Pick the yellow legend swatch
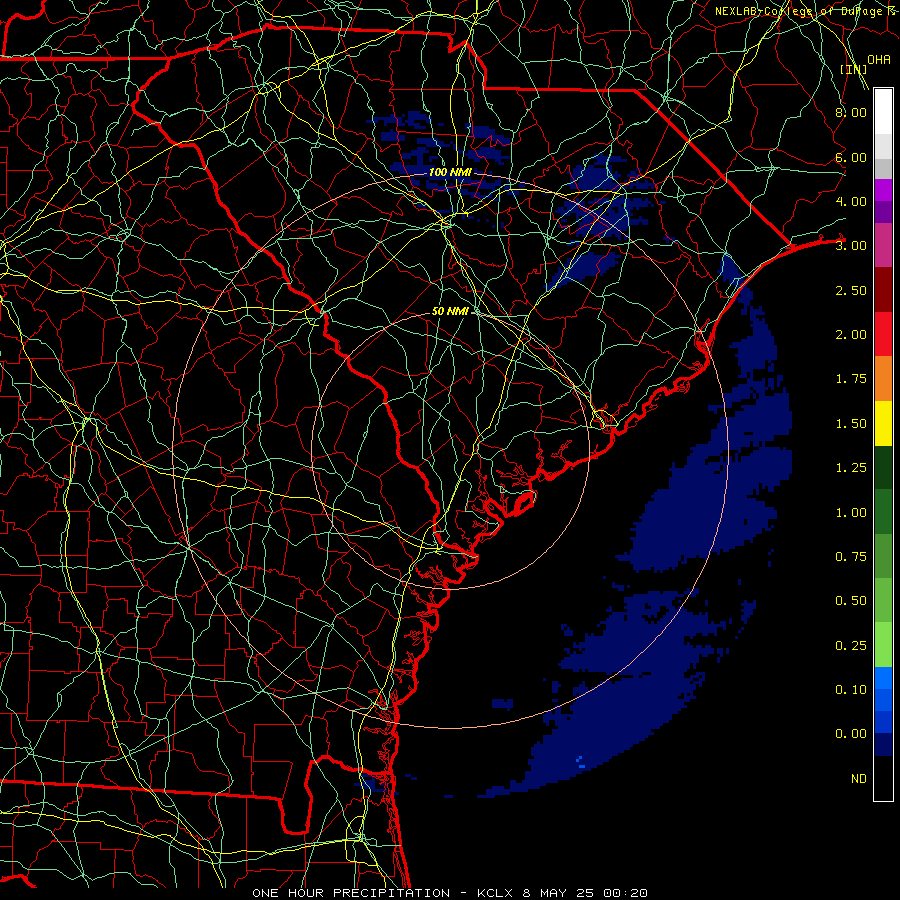 click(883, 423)
